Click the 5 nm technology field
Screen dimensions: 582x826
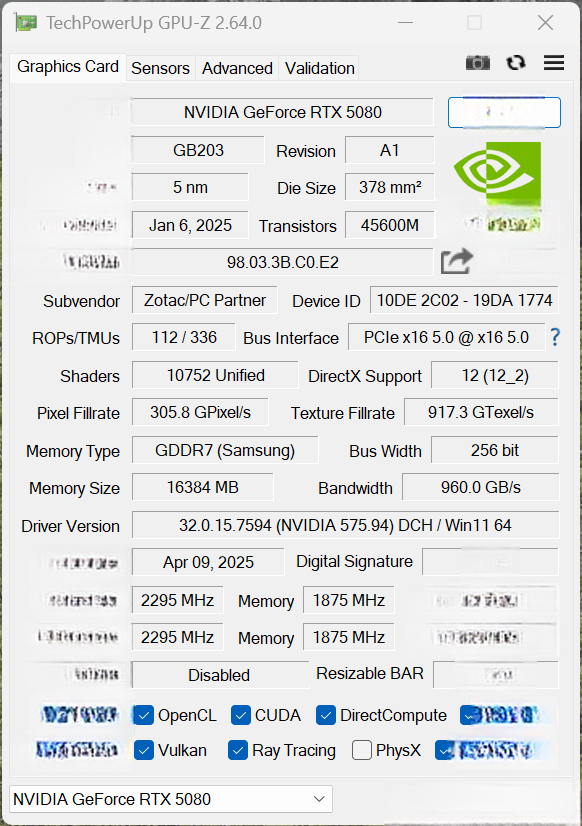coord(190,188)
